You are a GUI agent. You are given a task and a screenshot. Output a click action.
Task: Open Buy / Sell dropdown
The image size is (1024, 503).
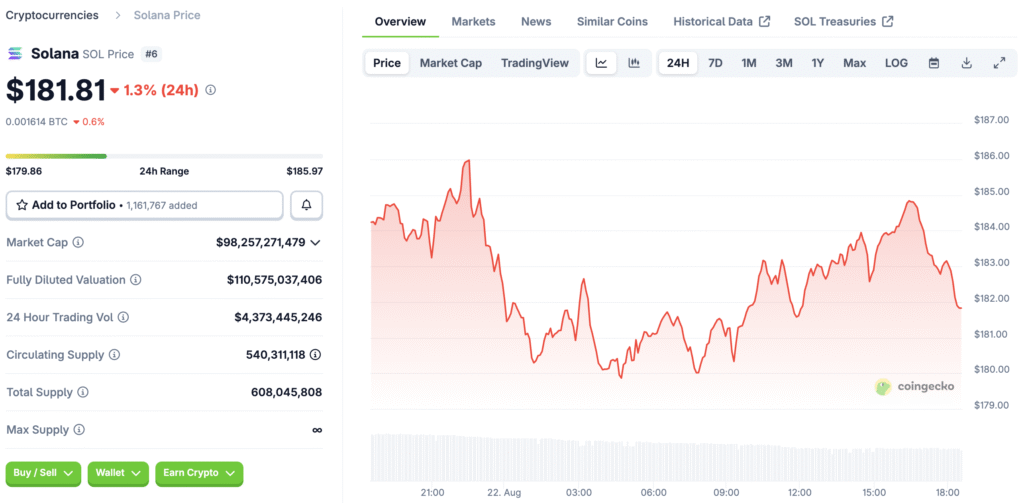43,473
